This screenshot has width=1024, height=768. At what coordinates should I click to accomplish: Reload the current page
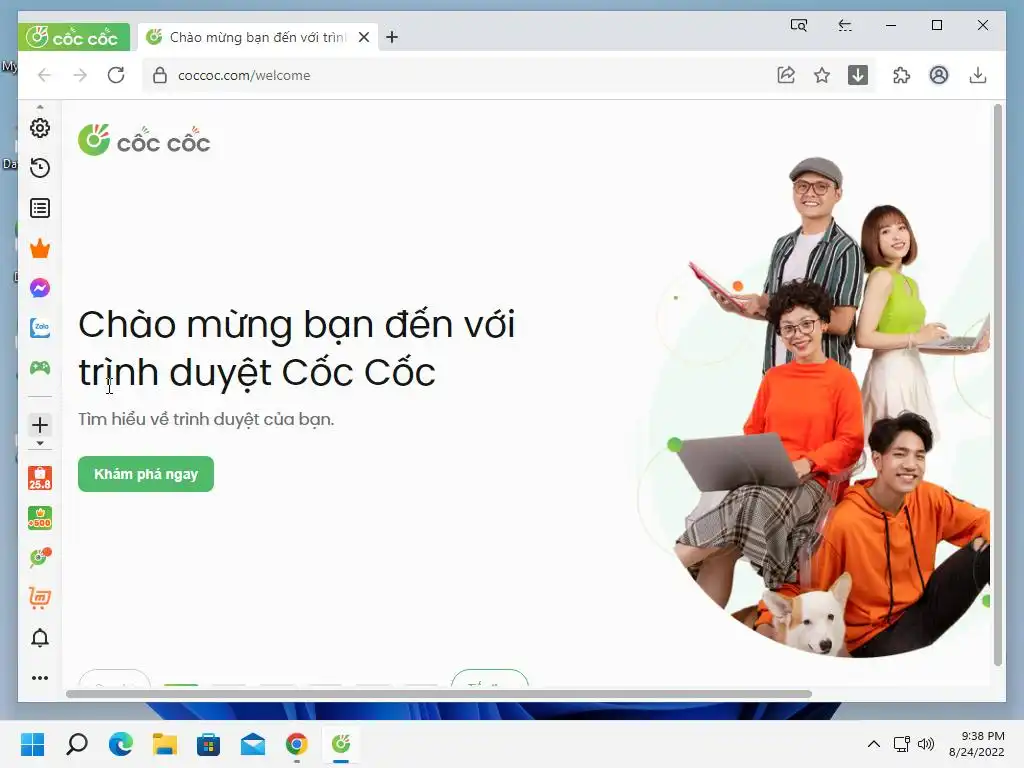click(116, 75)
